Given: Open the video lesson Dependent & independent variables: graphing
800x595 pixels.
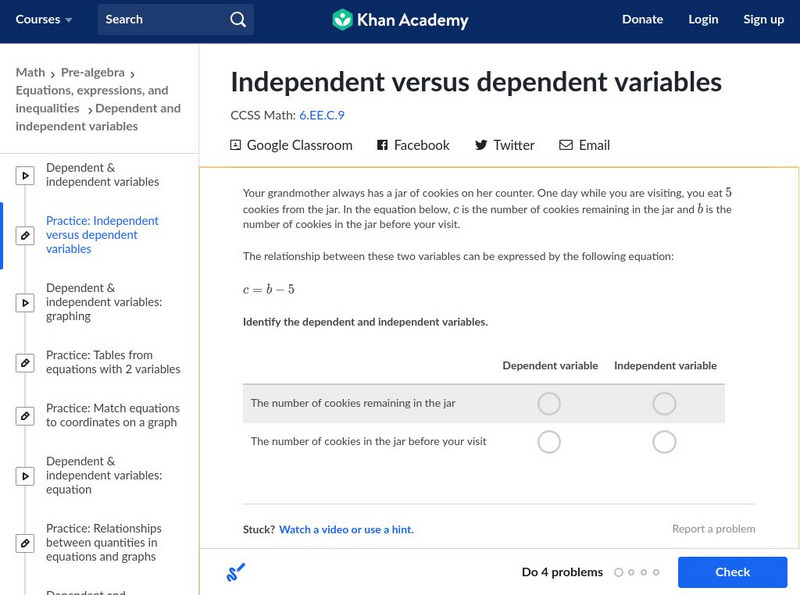Looking at the screenshot, I should click(x=103, y=302).
